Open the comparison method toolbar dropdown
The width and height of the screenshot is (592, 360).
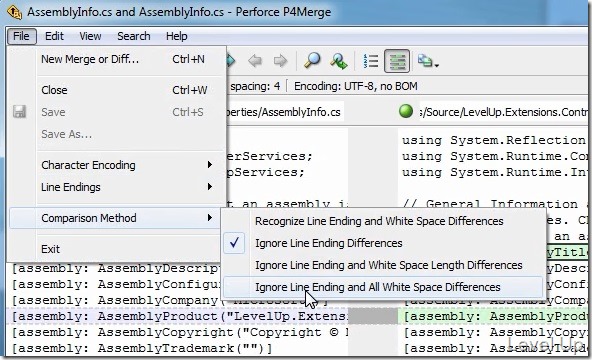428,61
